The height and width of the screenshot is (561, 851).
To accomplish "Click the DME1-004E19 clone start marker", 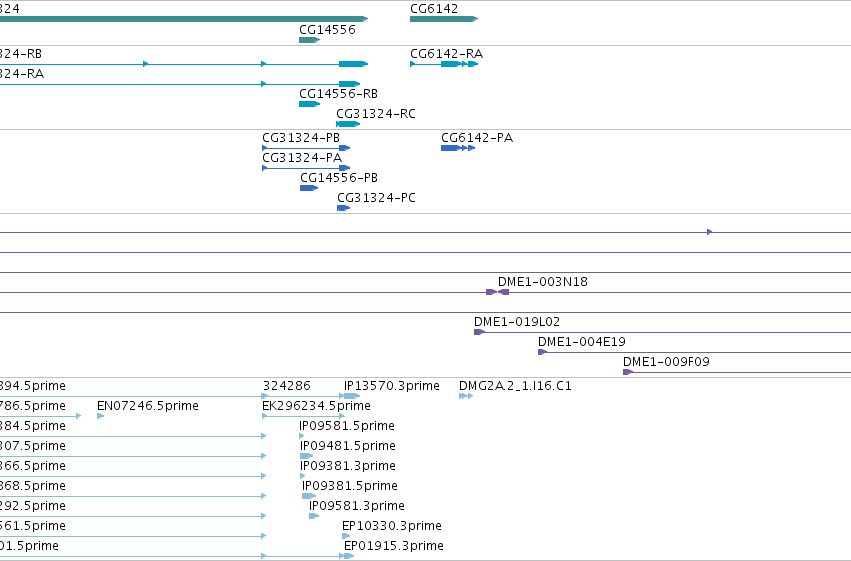I will [542, 352].
